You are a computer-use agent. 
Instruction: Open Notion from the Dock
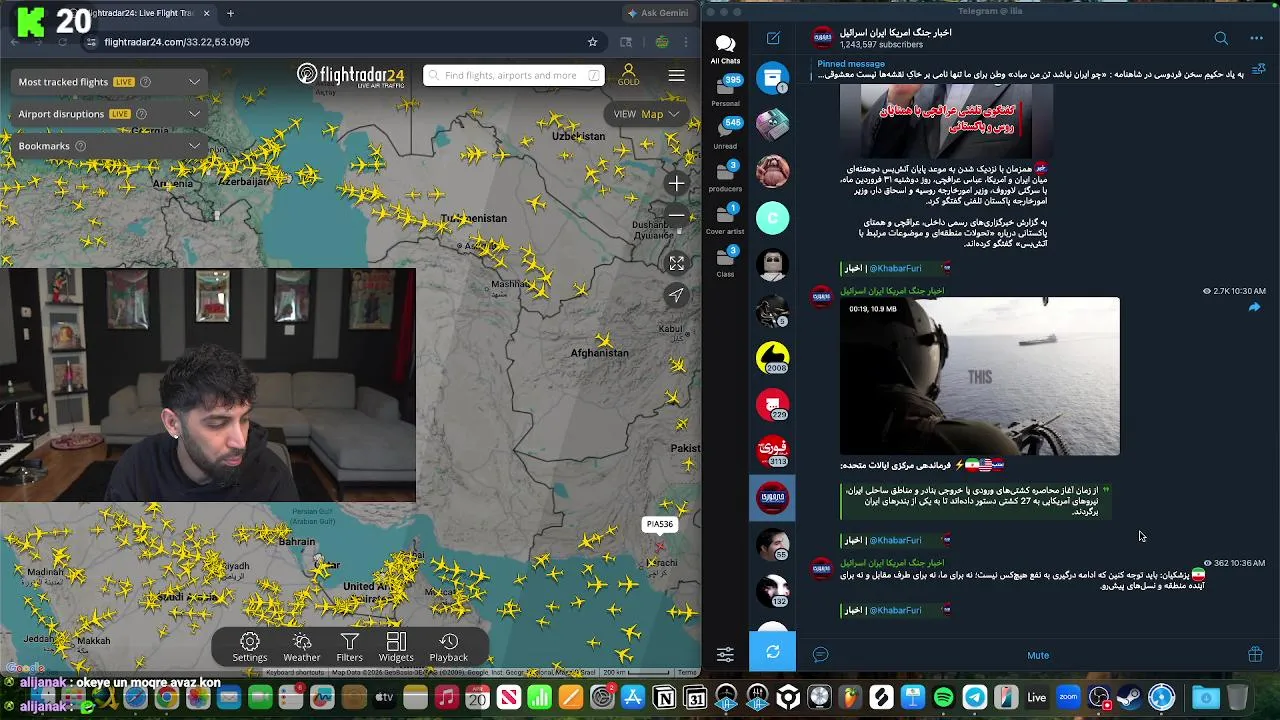(664, 697)
